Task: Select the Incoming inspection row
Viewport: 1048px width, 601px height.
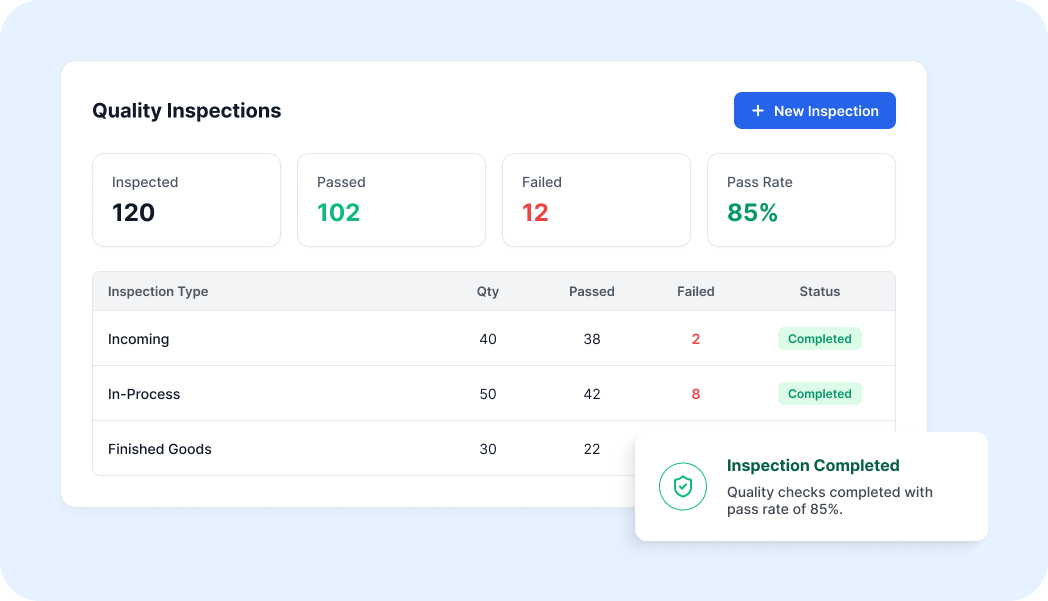Action: click(x=494, y=339)
